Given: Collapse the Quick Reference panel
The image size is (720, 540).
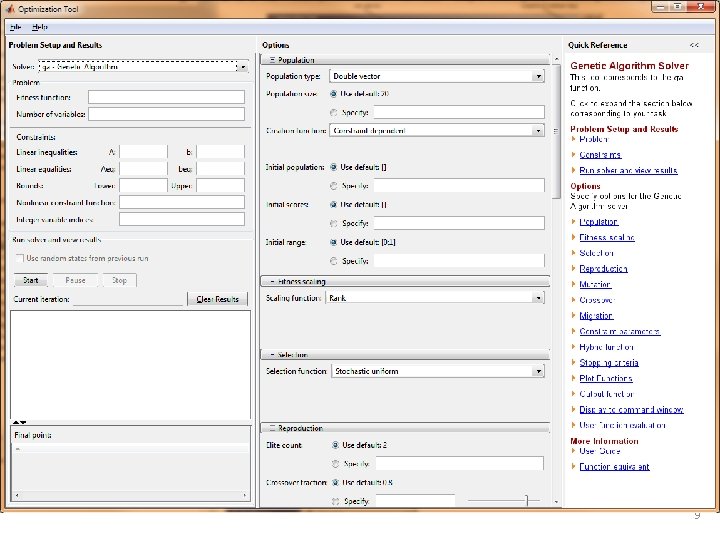Looking at the screenshot, I should click(x=694, y=45).
